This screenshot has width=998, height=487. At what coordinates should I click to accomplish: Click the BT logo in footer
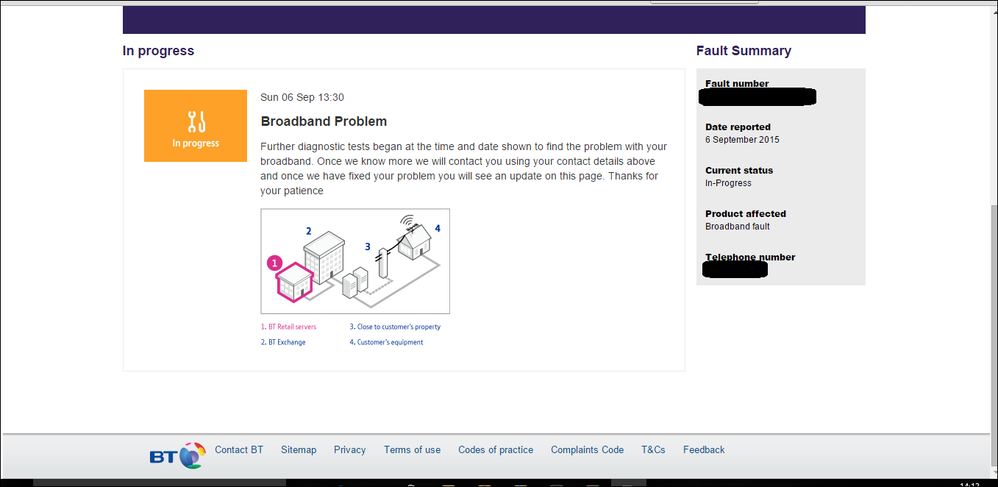pos(178,455)
